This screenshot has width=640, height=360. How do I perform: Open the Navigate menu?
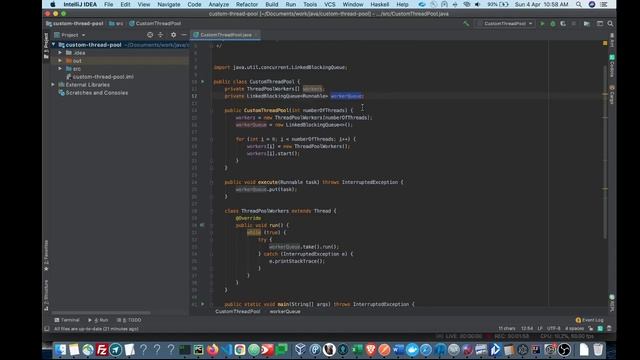[x=169, y=4]
